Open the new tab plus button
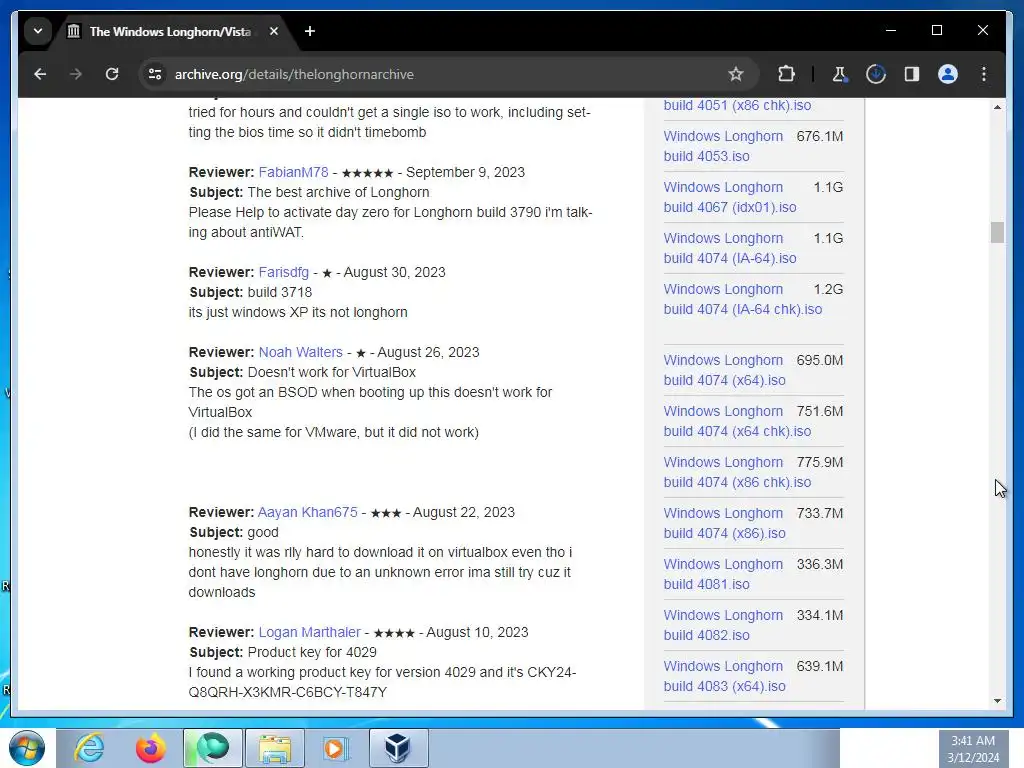This screenshot has height=768, width=1024. click(310, 31)
